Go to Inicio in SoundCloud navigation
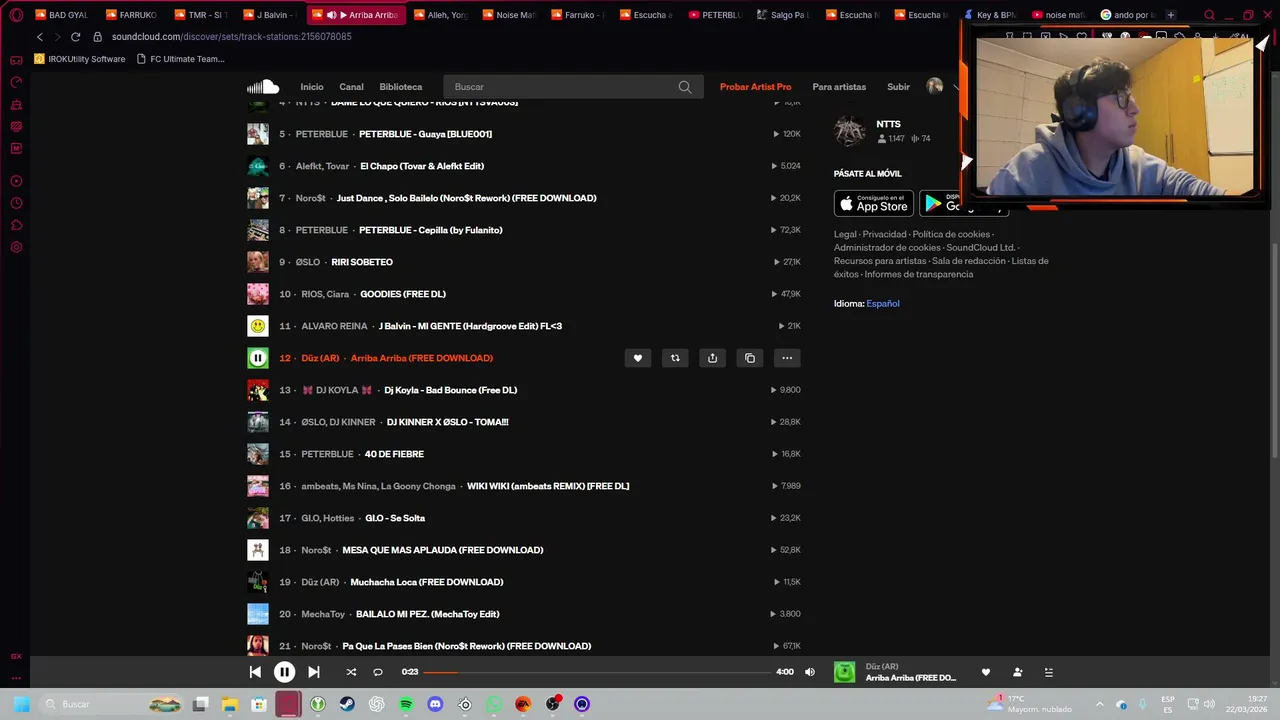Viewport: 1280px width, 720px height. (312, 87)
